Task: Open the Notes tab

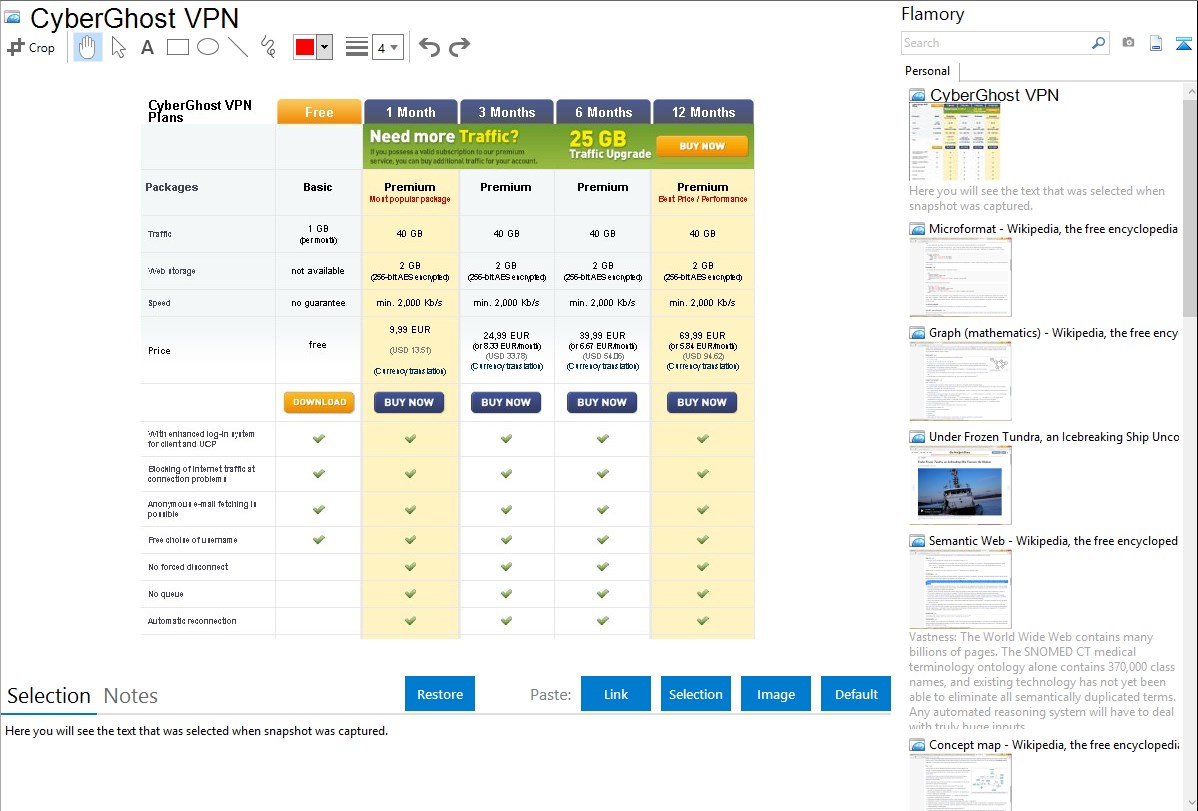Action: tap(131, 696)
